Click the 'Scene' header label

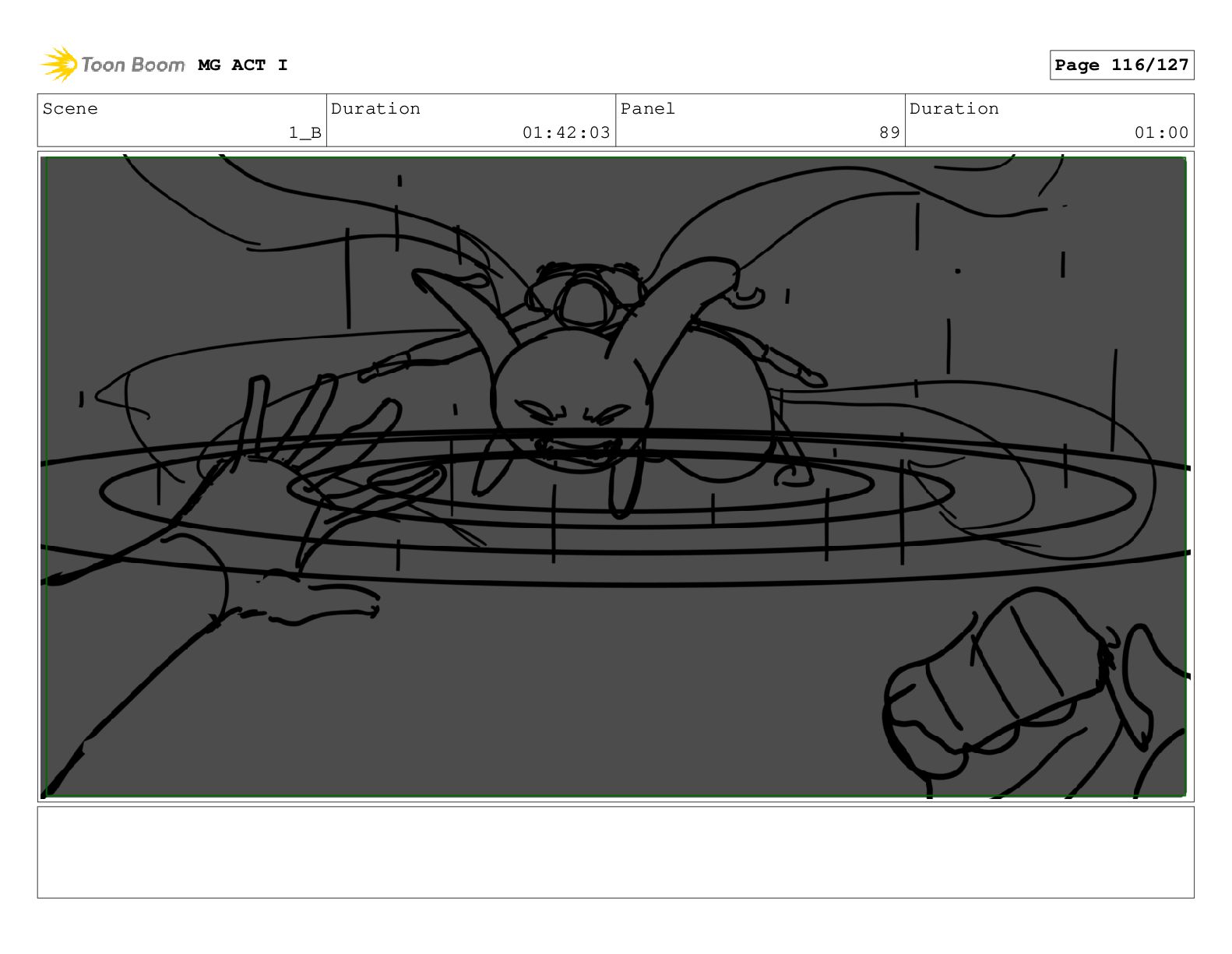tap(70, 109)
